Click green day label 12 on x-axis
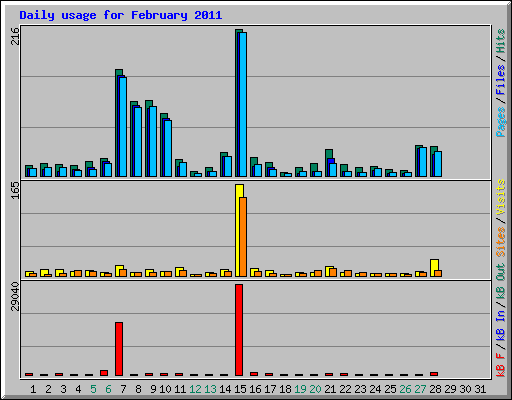This screenshot has width=512, height=400. click(195, 389)
